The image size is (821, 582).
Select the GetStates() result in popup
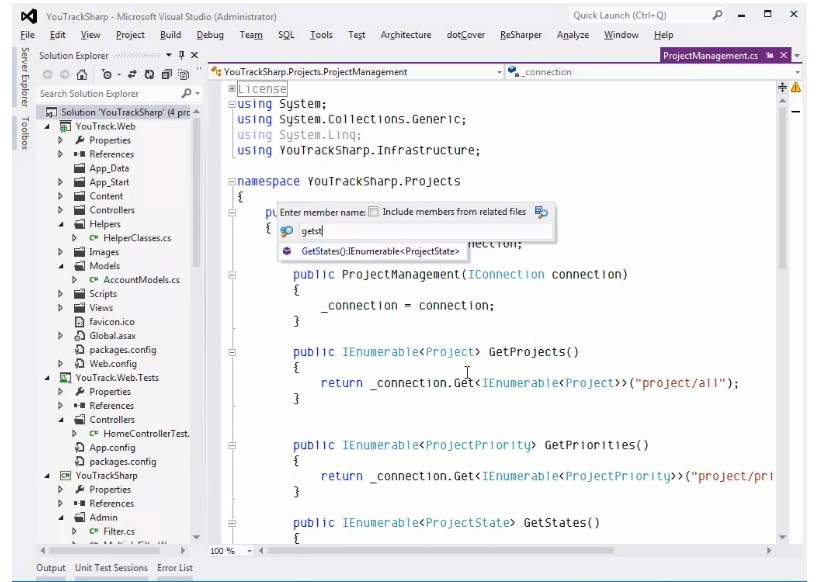pyautogui.click(x=373, y=251)
